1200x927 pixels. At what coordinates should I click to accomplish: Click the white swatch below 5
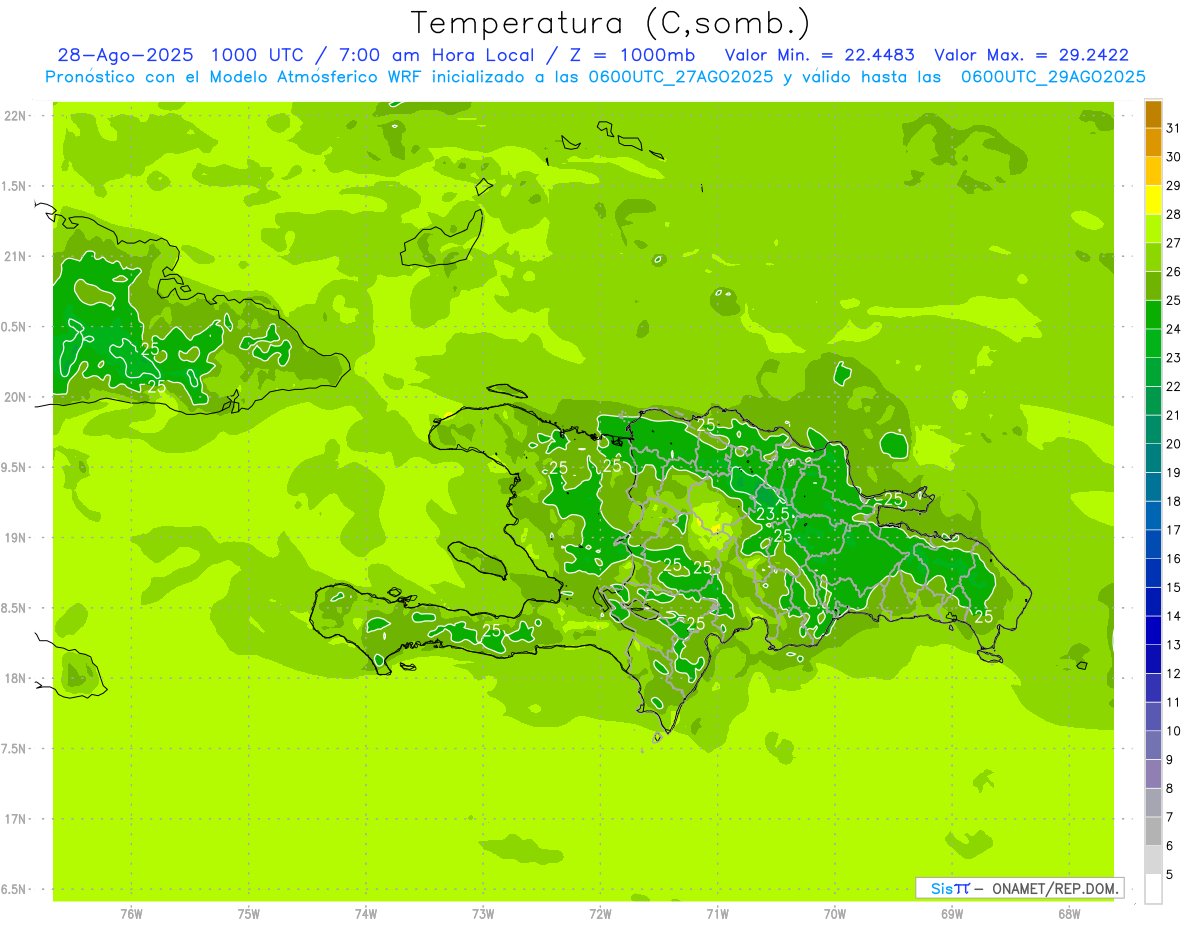pos(1153,889)
